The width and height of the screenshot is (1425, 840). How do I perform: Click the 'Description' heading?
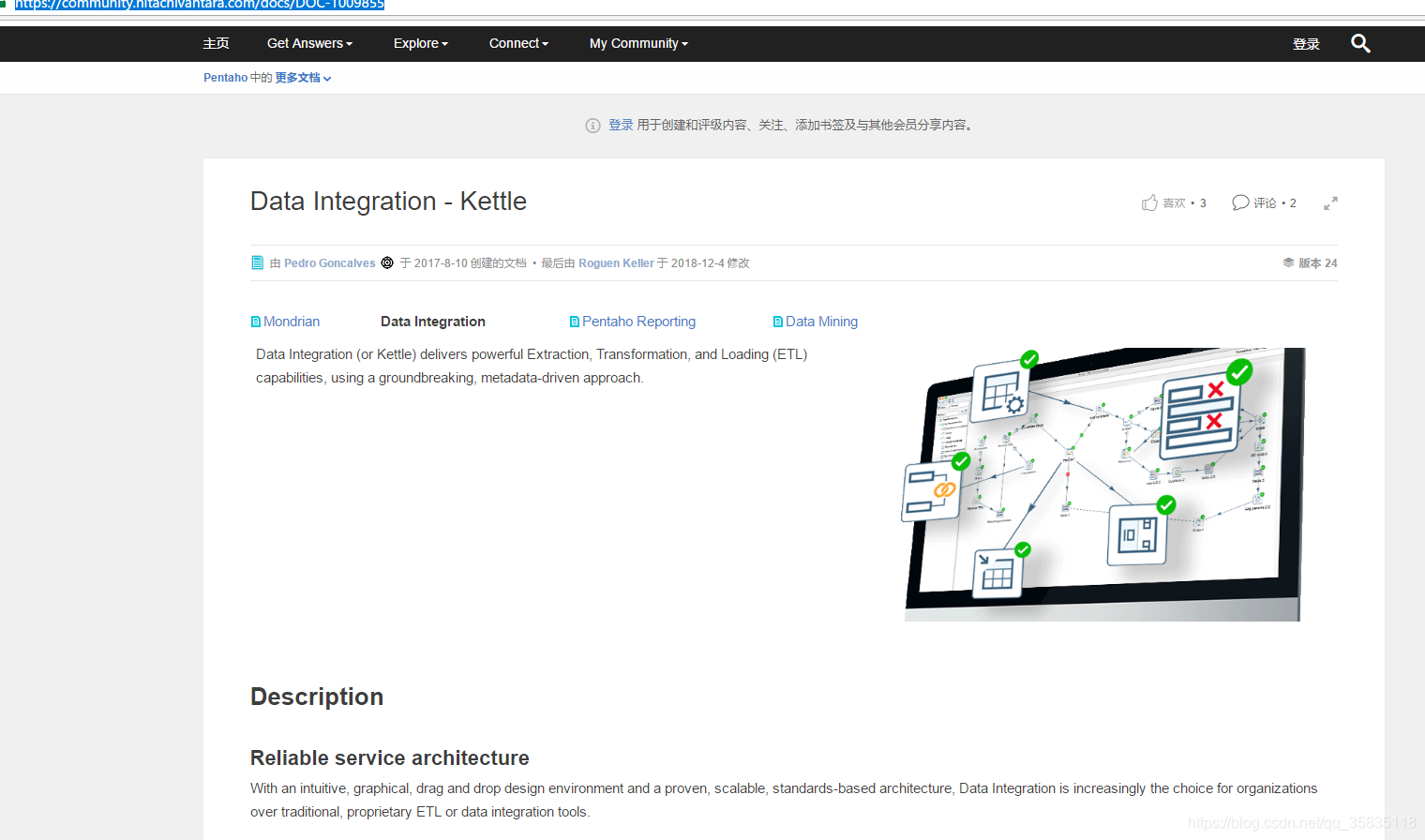click(x=317, y=697)
